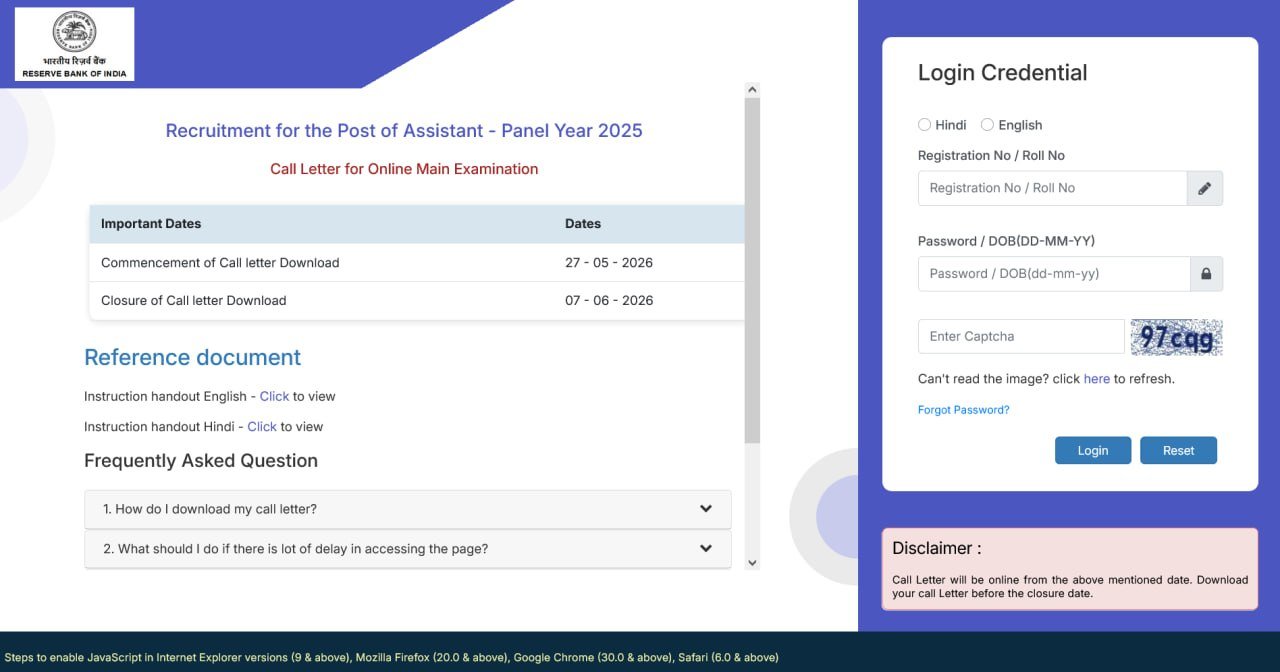Click the lock icon beside Password field
1280x672 pixels.
[1206, 274]
